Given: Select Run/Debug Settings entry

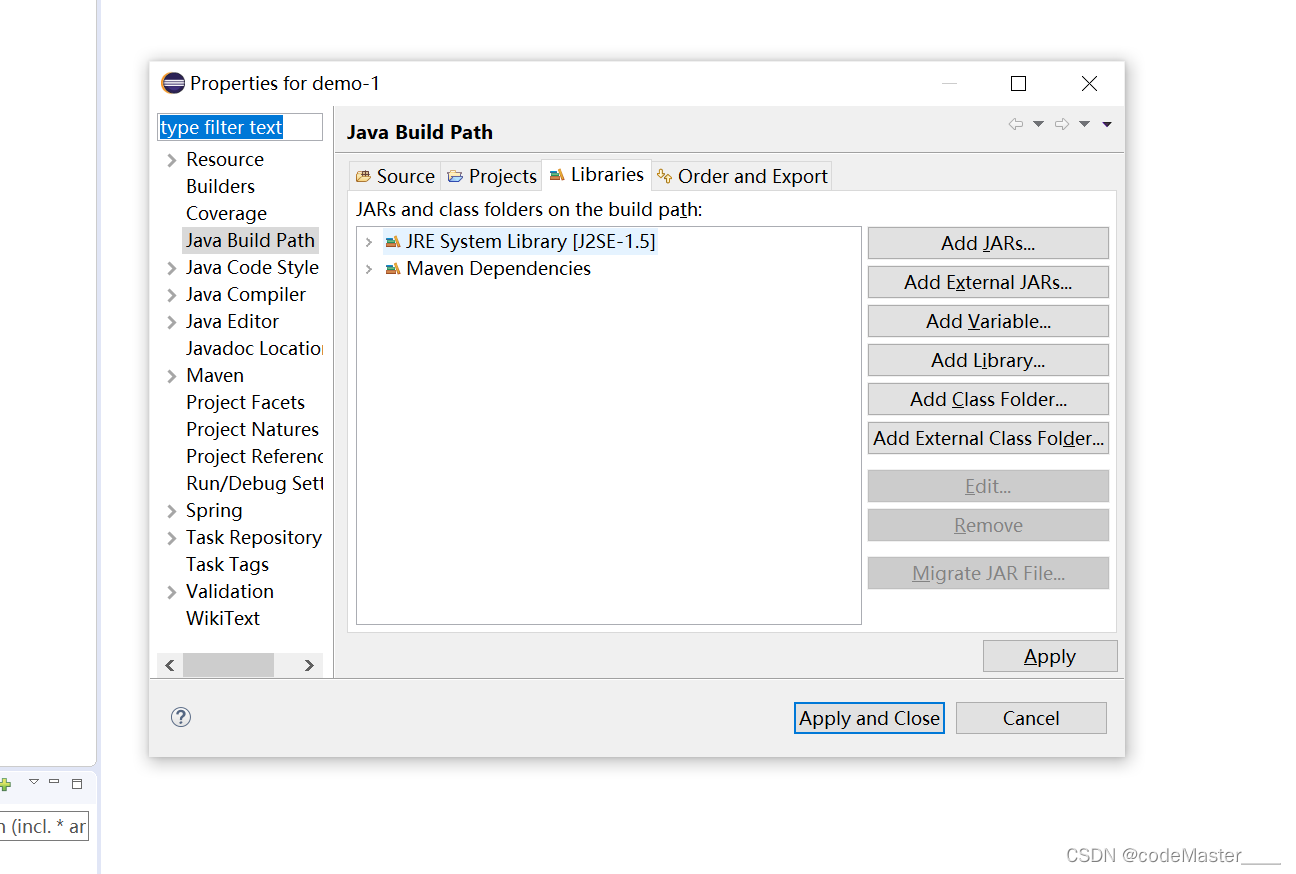Looking at the screenshot, I should click(x=254, y=484).
